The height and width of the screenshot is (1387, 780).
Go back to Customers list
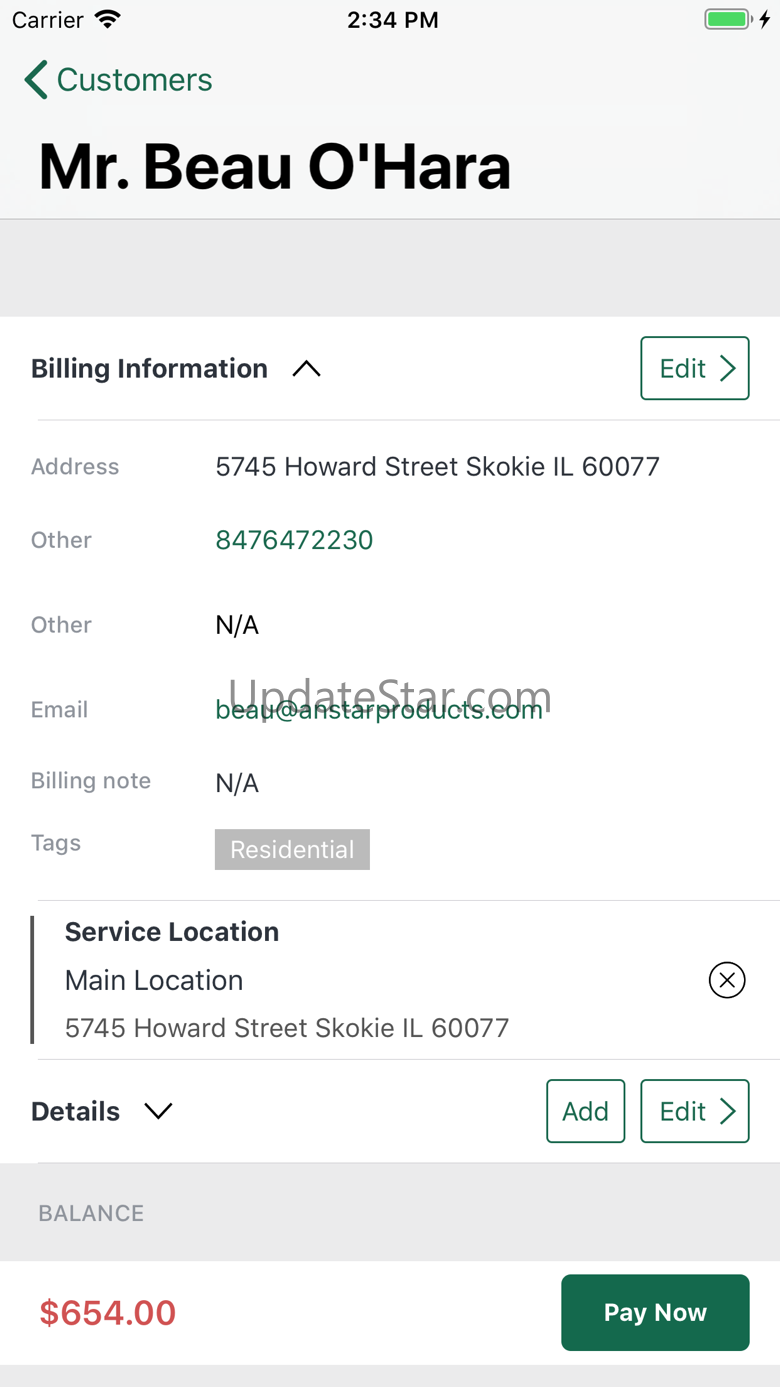(x=118, y=80)
